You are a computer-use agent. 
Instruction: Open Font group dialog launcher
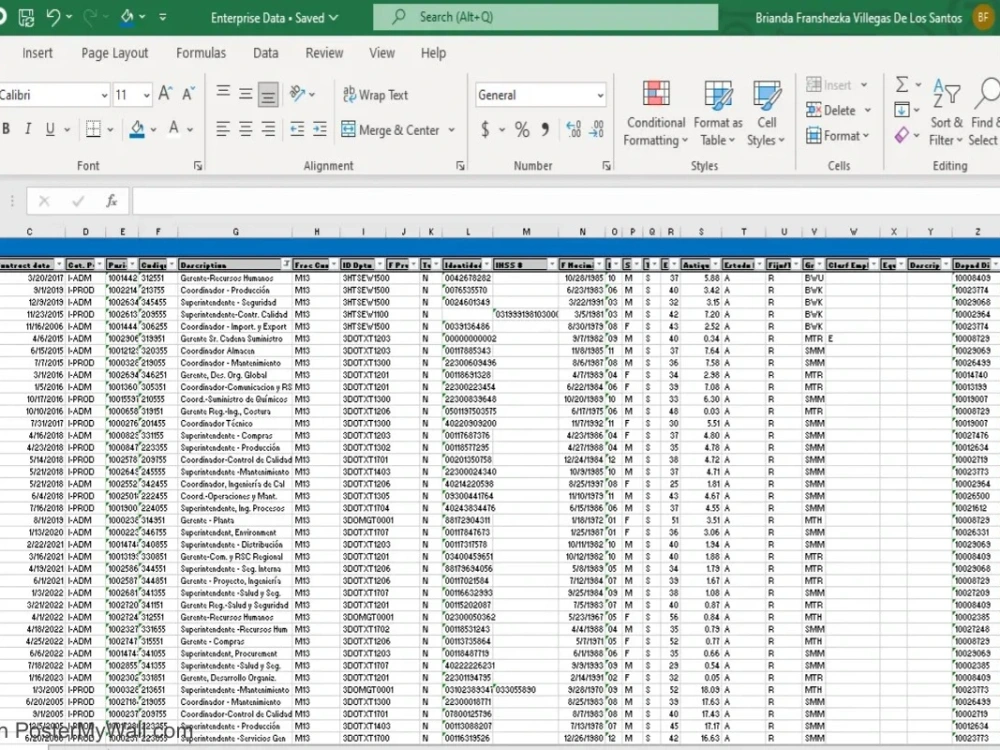pos(198,166)
